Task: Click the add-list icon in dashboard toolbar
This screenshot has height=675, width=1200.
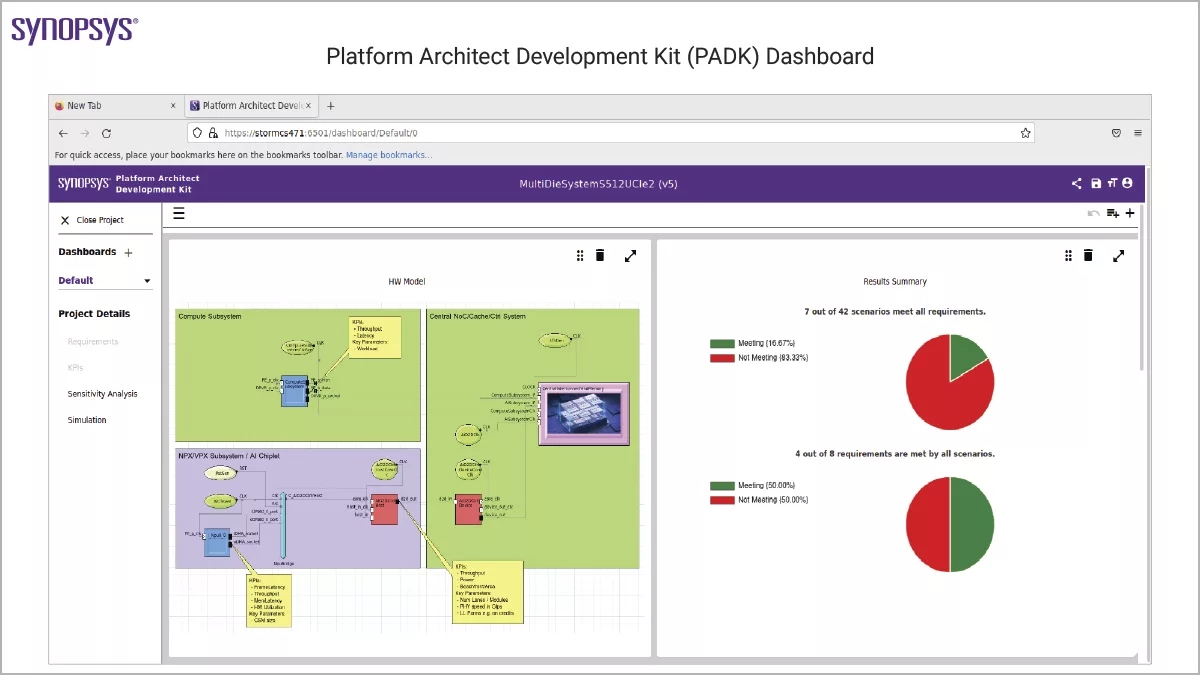Action: (x=1113, y=213)
